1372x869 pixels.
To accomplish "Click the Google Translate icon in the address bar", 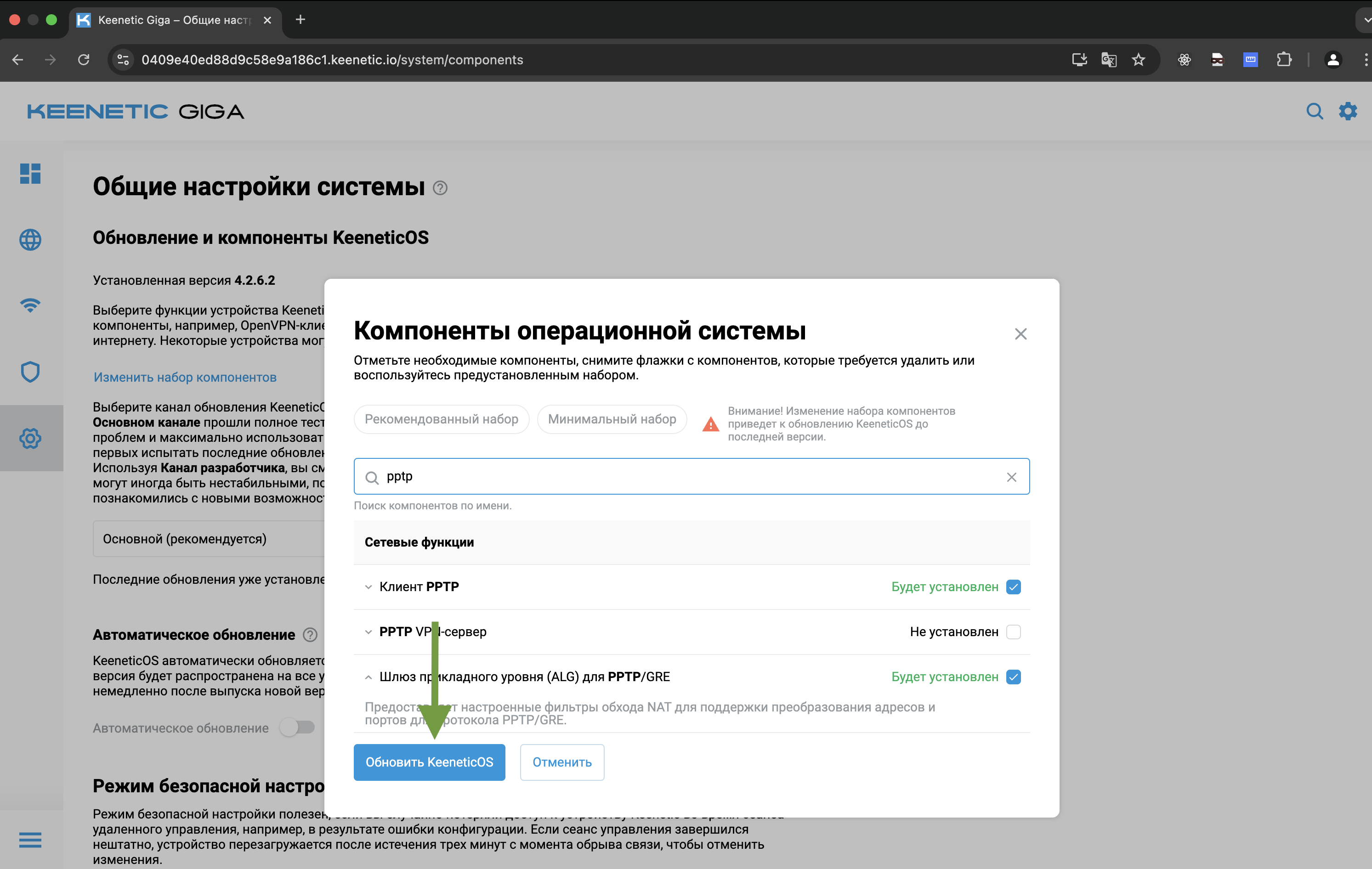I will [x=1109, y=59].
